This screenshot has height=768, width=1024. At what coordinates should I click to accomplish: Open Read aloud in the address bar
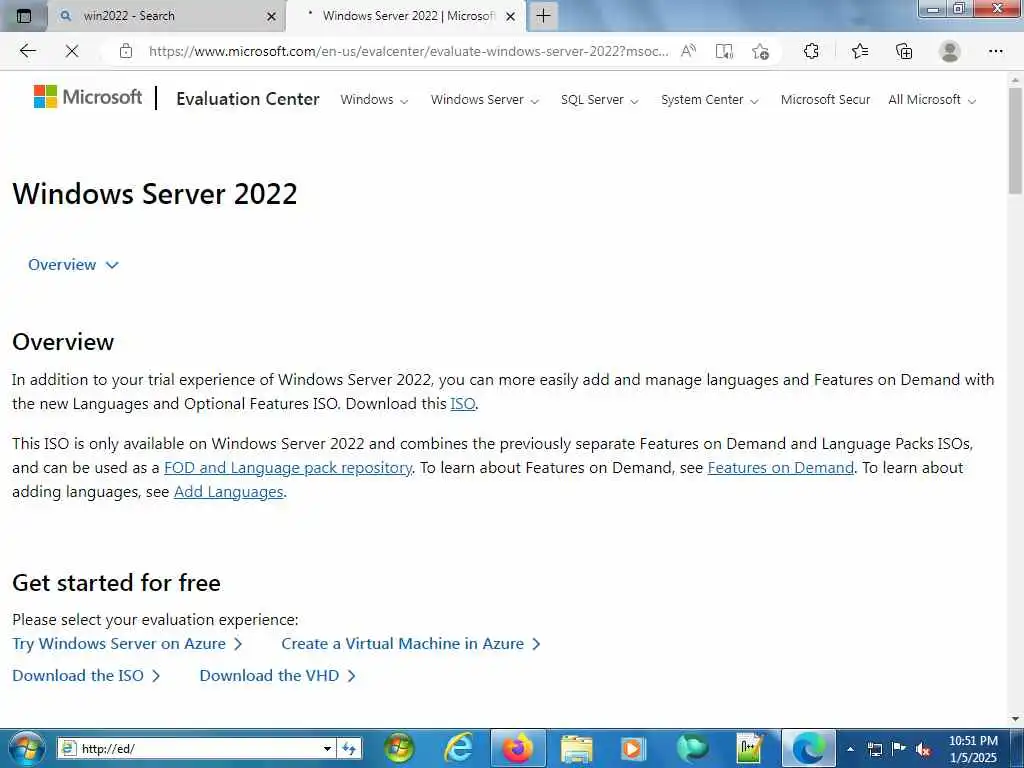688,51
